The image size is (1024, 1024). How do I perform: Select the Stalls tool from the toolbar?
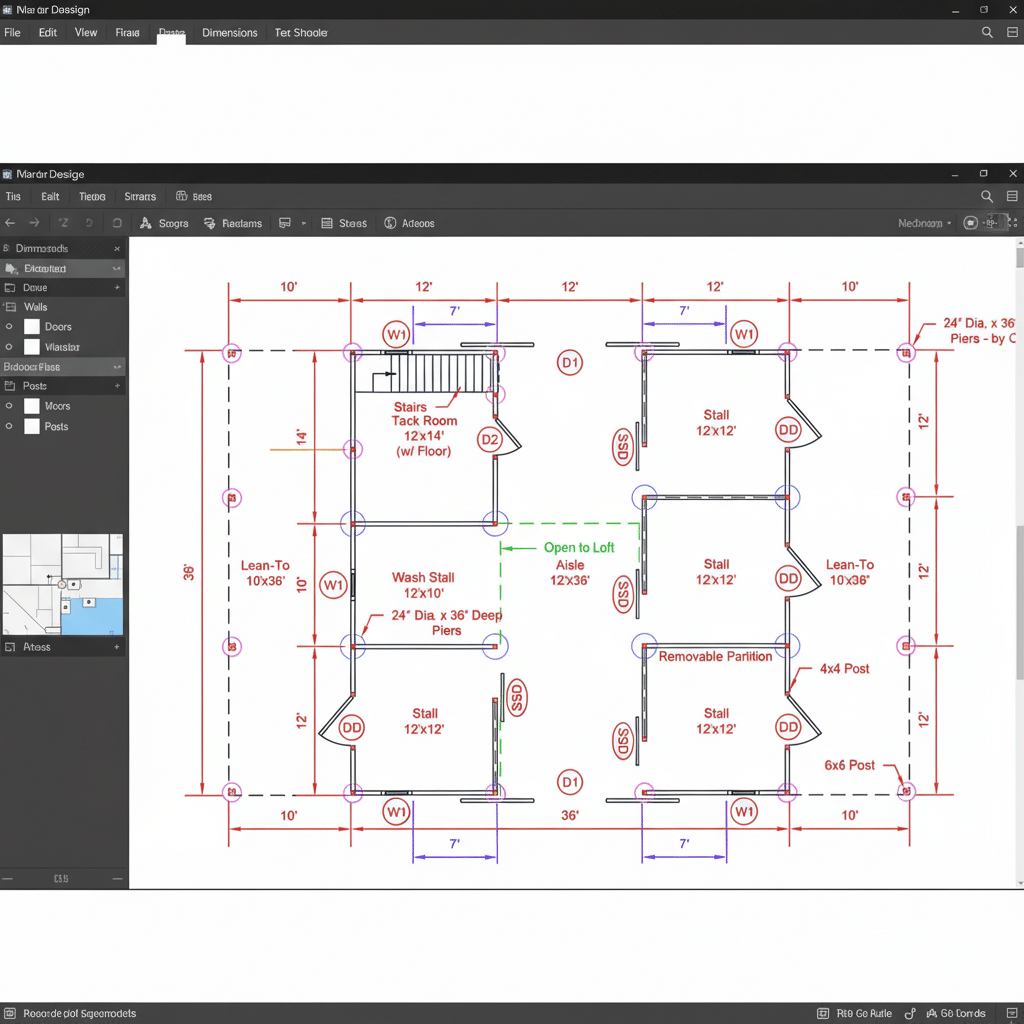click(344, 223)
